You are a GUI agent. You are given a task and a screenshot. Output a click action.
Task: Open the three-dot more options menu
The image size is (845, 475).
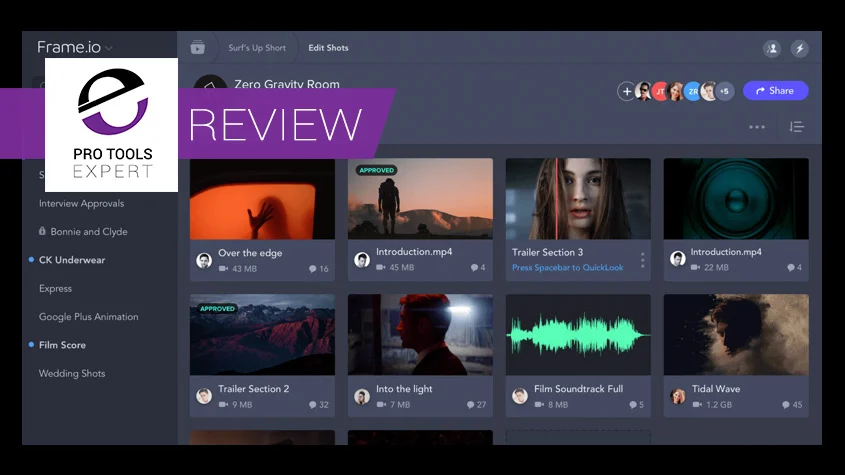pyautogui.click(x=757, y=127)
